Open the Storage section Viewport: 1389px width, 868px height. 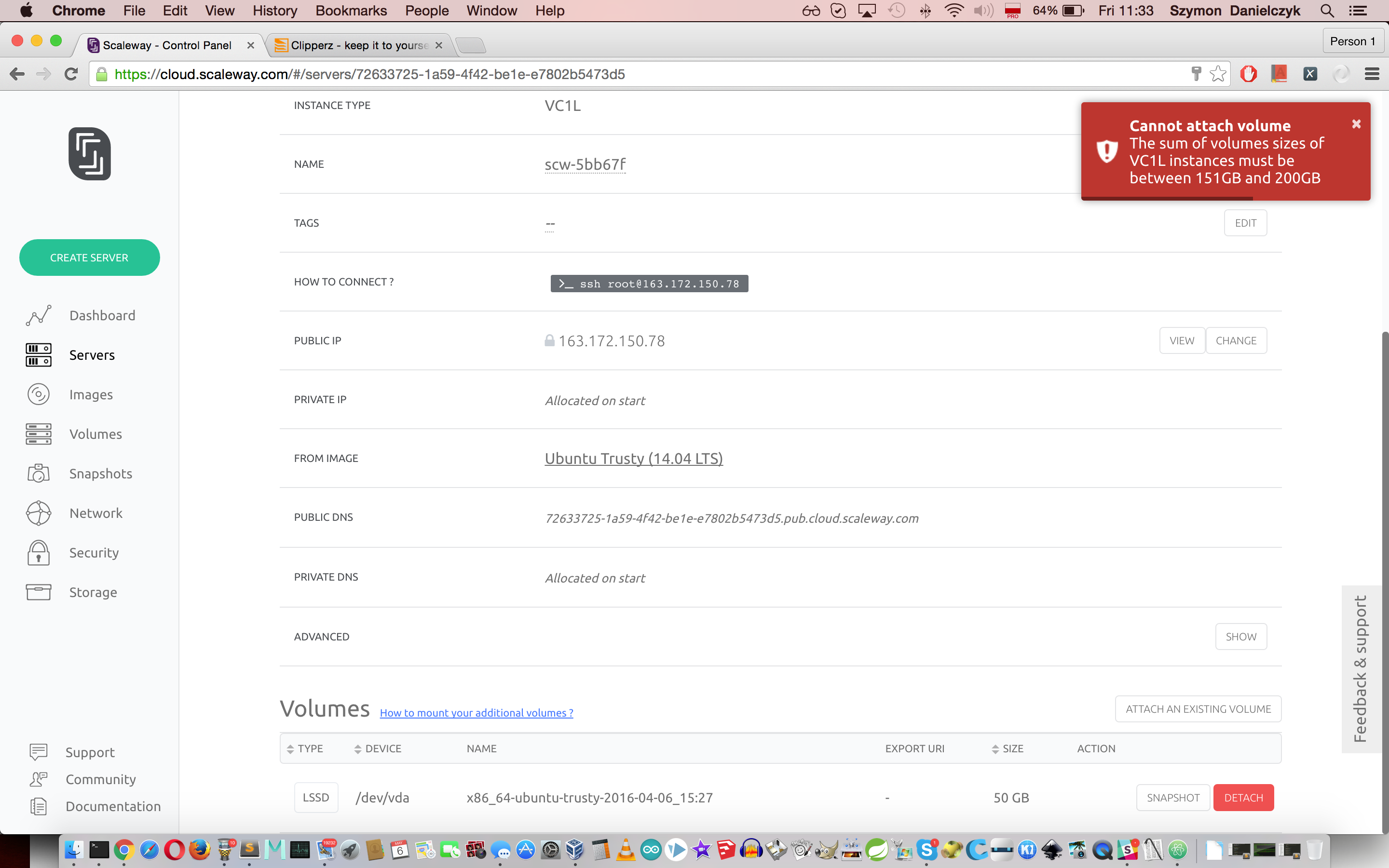click(x=71, y=592)
